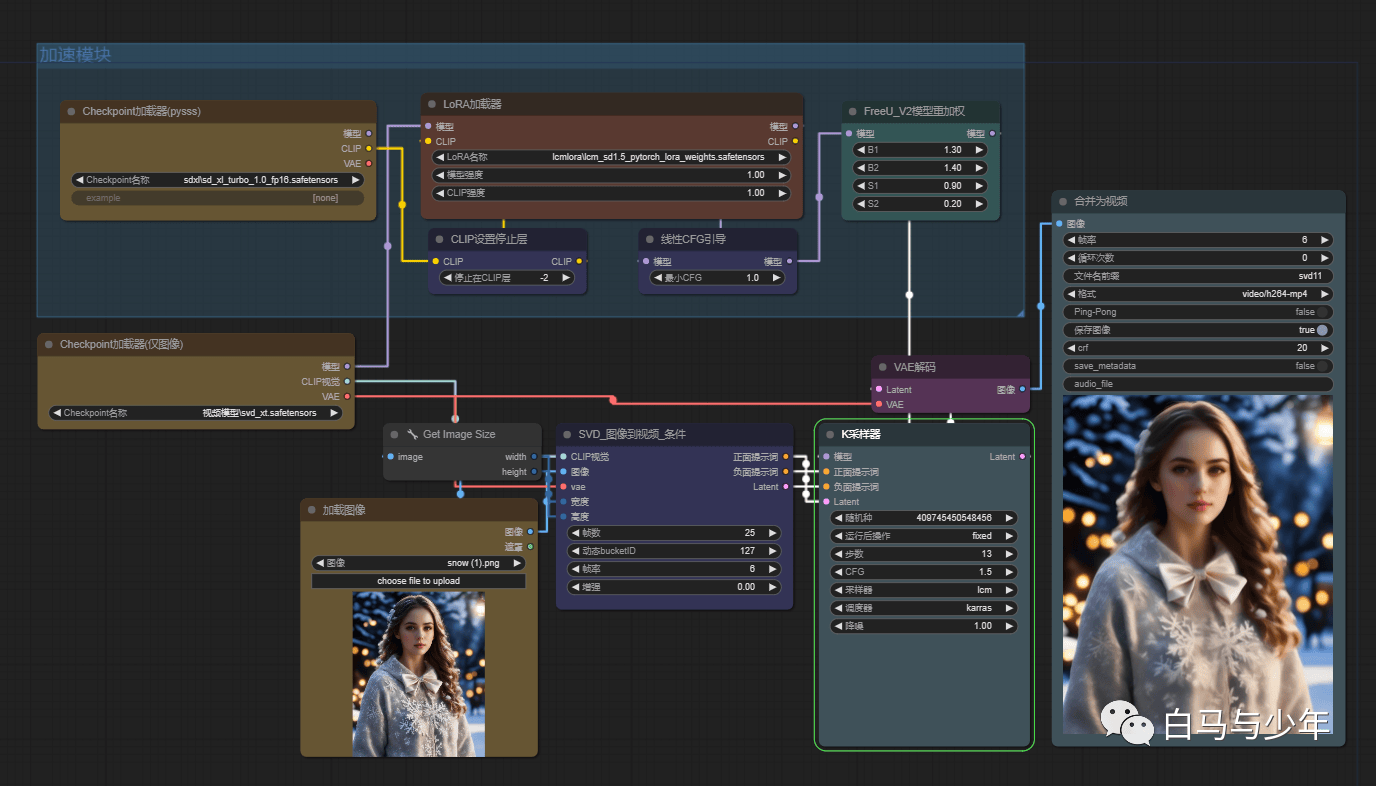
Task: Click the choose file to upload button
Action: 419,581
